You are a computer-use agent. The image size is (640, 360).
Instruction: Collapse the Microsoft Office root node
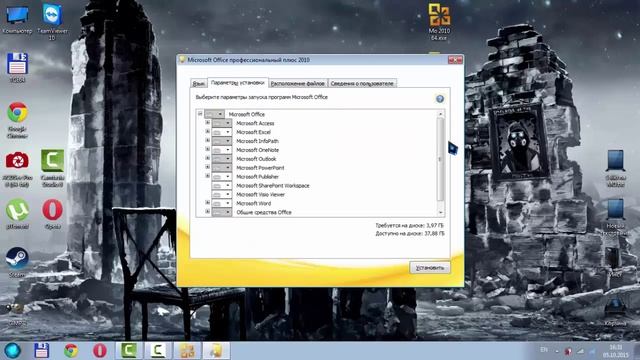click(x=200, y=114)
